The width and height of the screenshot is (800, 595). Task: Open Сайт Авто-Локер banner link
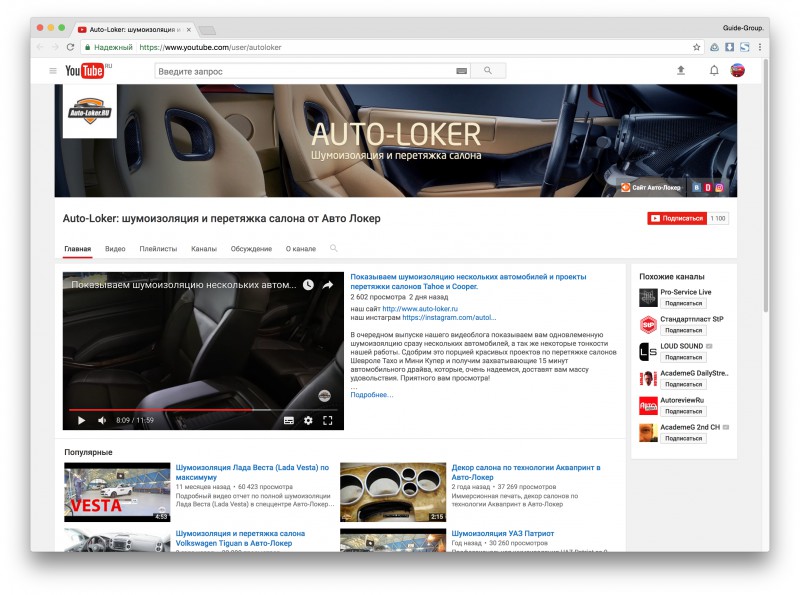[651, 188]
